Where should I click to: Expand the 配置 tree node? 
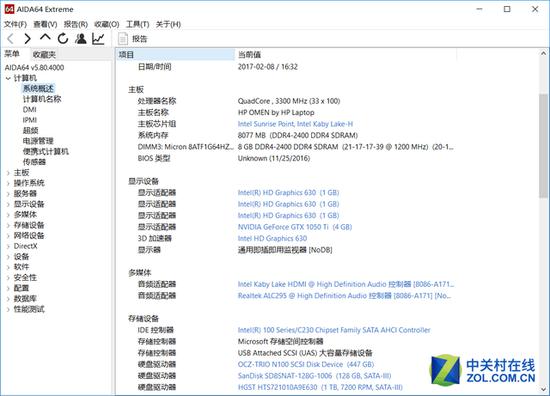[8, 288]
